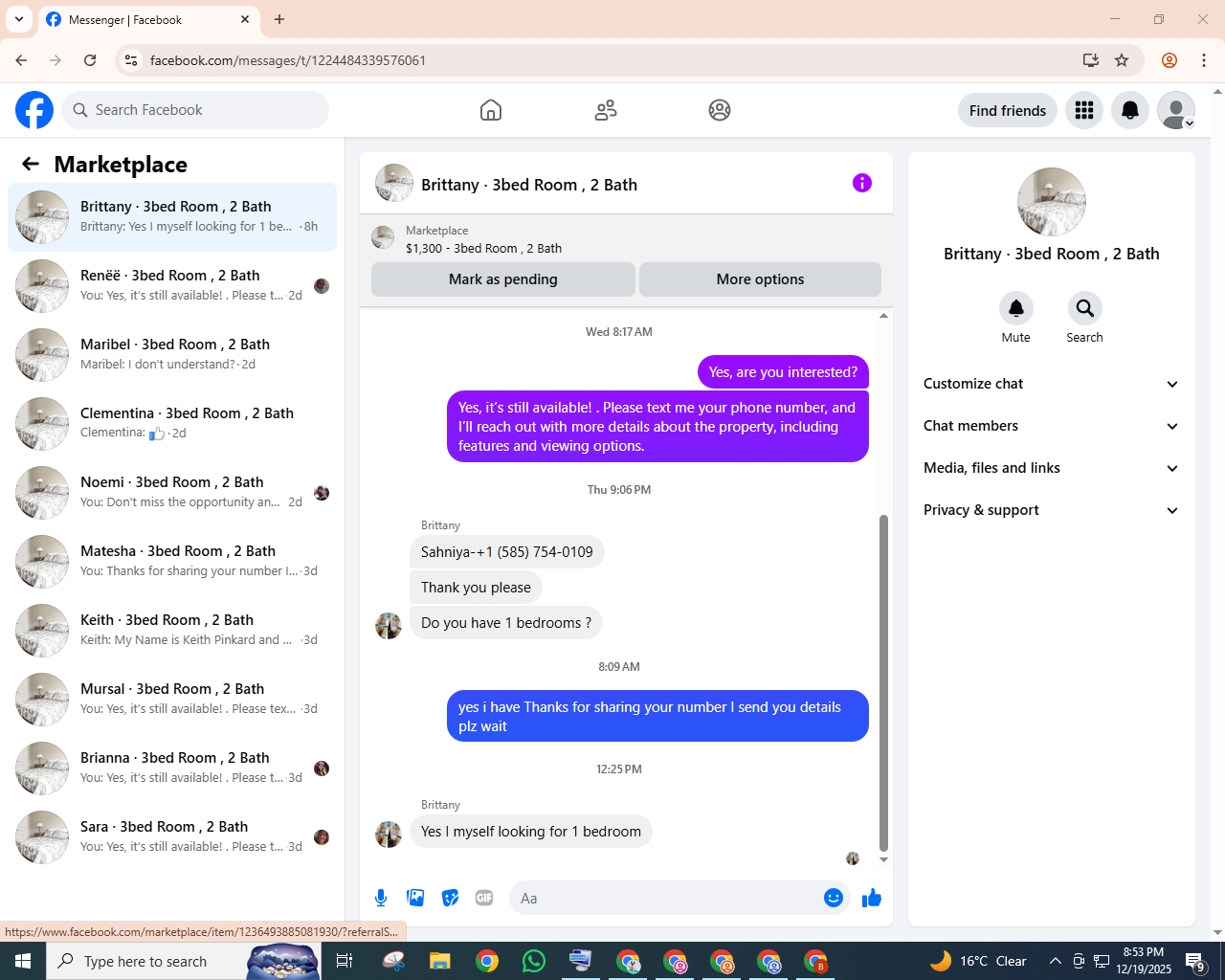Viewport: 1225px width, 980px height.
Task: Go back using the Marketplace arrow
Action: pos(31,165)
